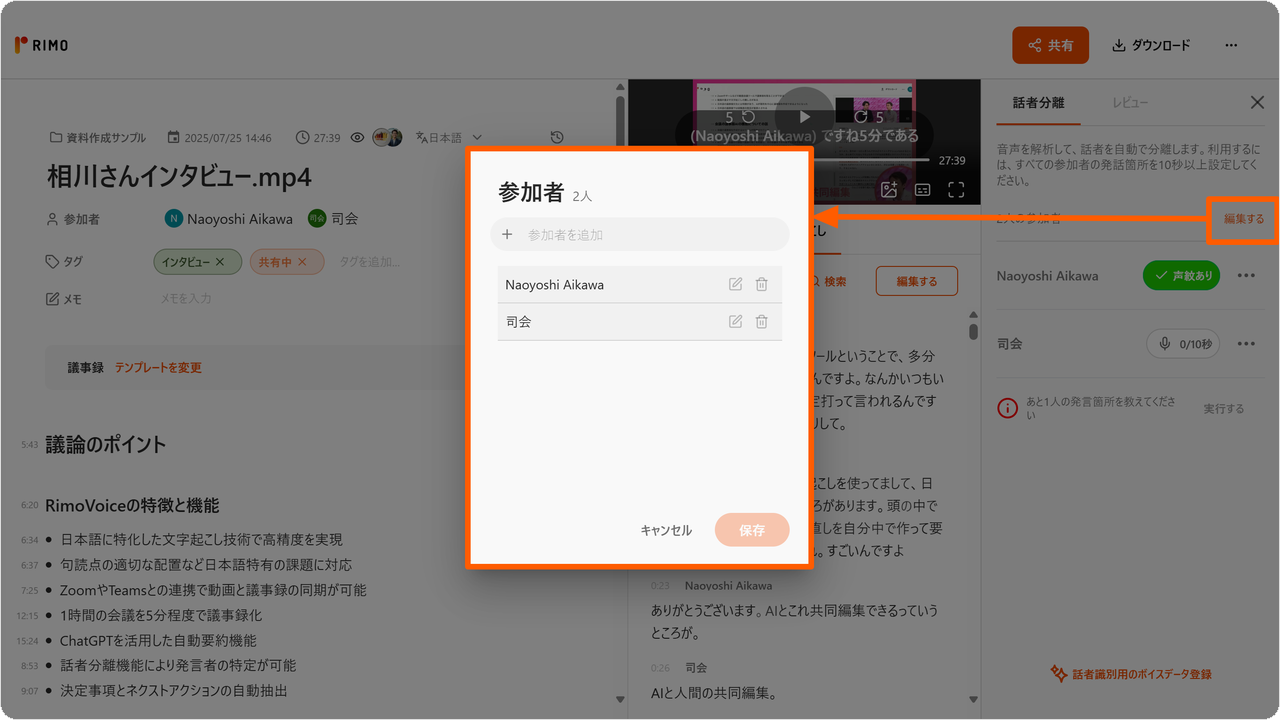Click bullet 話者分離機能により発言者の特定が可能
This screenshot has height=720, width=1280.
tap(178, 665)
